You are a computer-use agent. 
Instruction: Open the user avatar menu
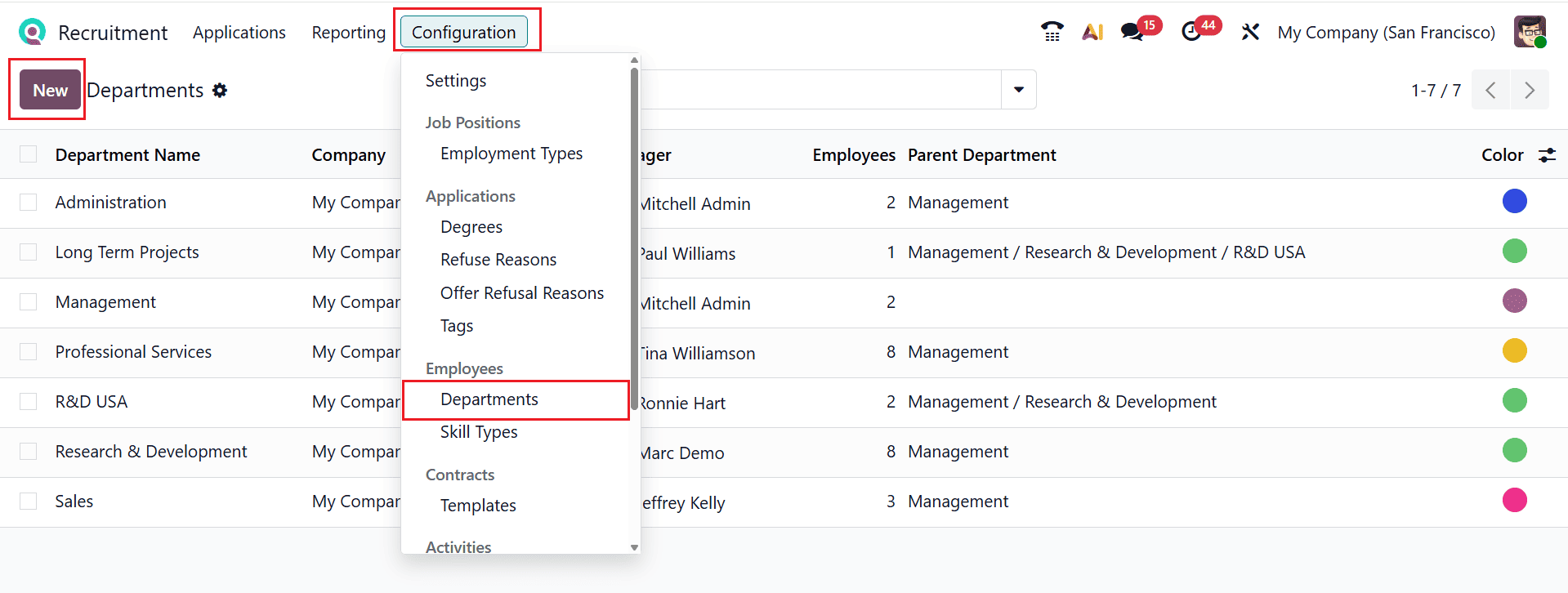click(x=1529, y=32)
